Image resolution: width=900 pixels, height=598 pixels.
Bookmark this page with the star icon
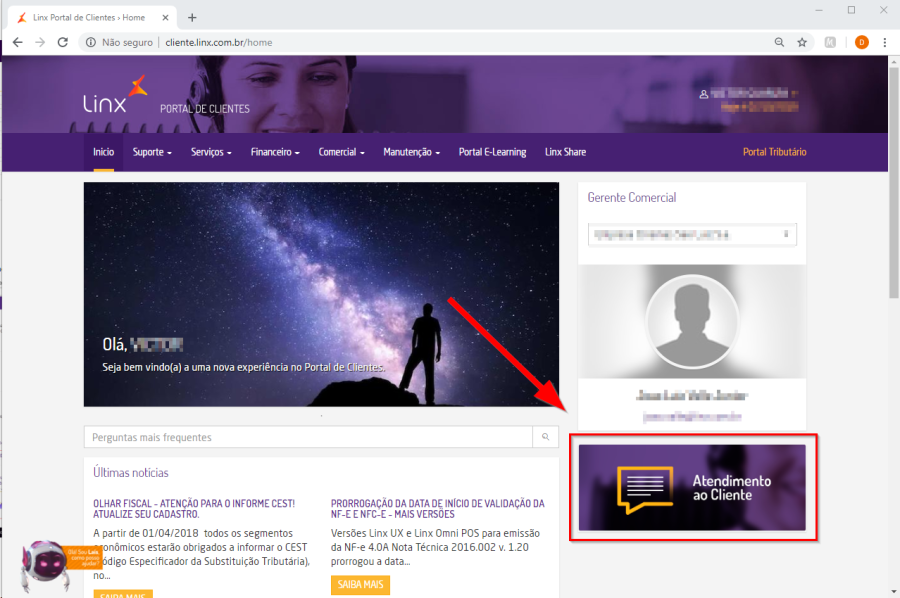tap(802, 42)
